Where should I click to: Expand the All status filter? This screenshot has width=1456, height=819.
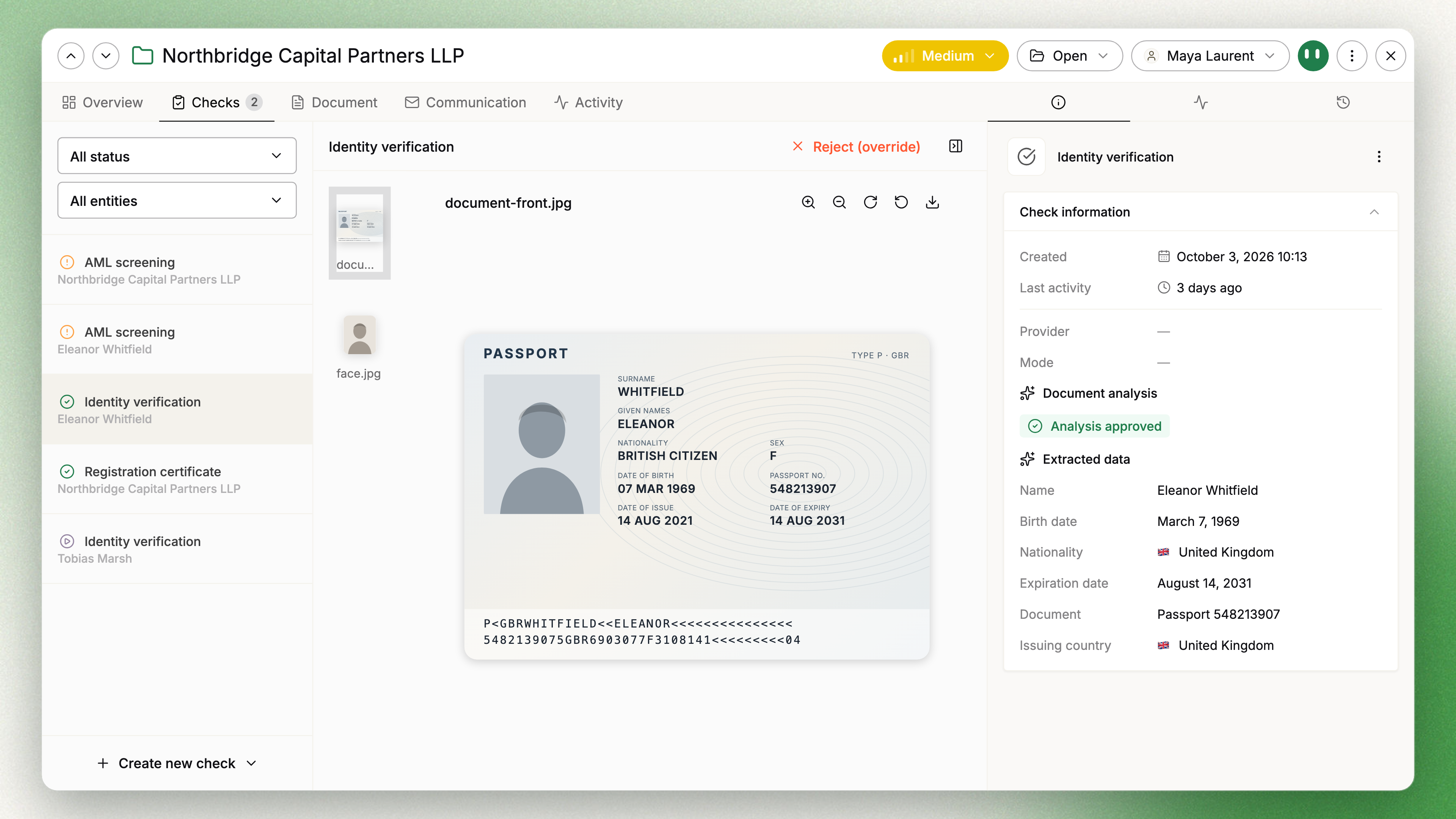[177, 155]
